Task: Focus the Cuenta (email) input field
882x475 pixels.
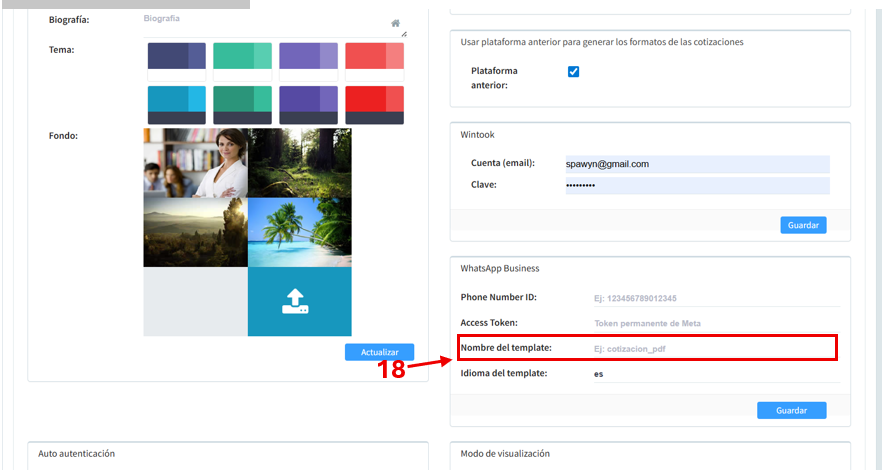Action: 697,164
